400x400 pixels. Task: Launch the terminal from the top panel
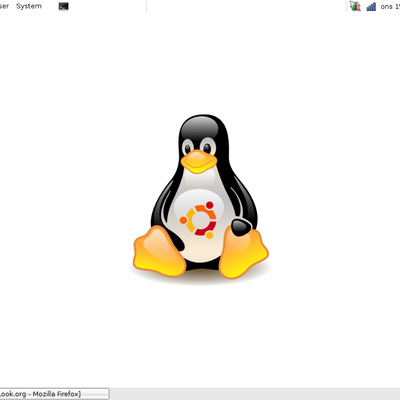click(63, 6)
